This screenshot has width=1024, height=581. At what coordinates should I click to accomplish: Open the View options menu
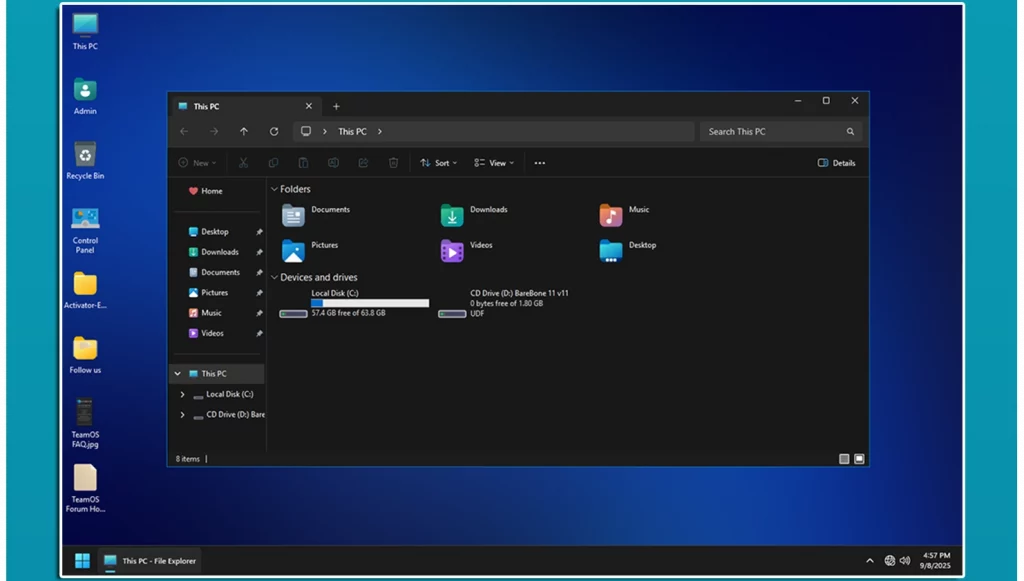494,163
